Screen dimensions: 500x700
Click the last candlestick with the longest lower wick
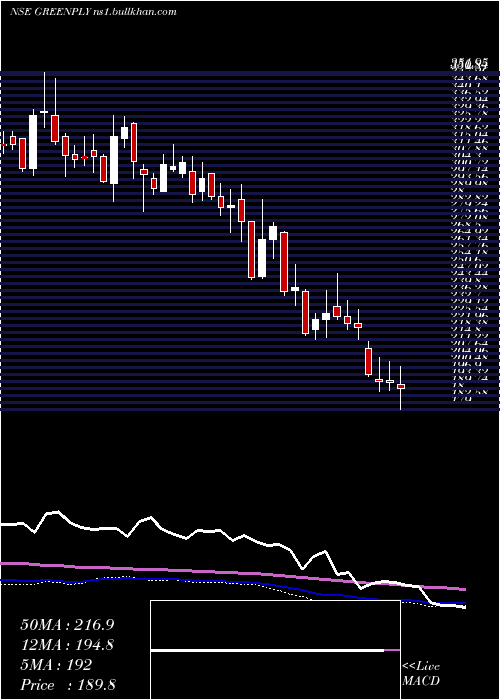[400, 388]
